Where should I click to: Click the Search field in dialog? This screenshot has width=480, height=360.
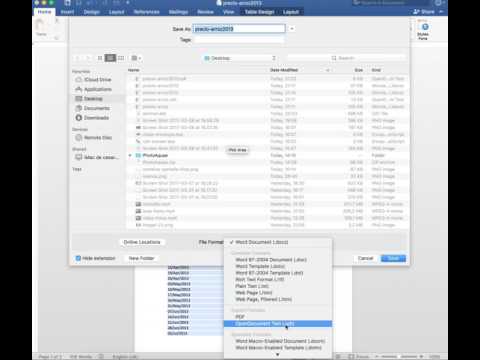click(x=347, y=58)
